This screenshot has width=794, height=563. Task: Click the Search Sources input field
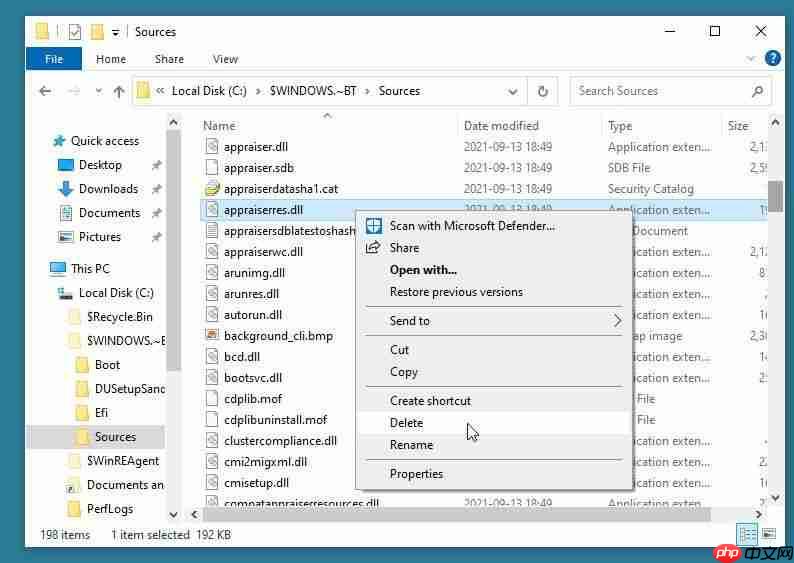click(663, 91)
